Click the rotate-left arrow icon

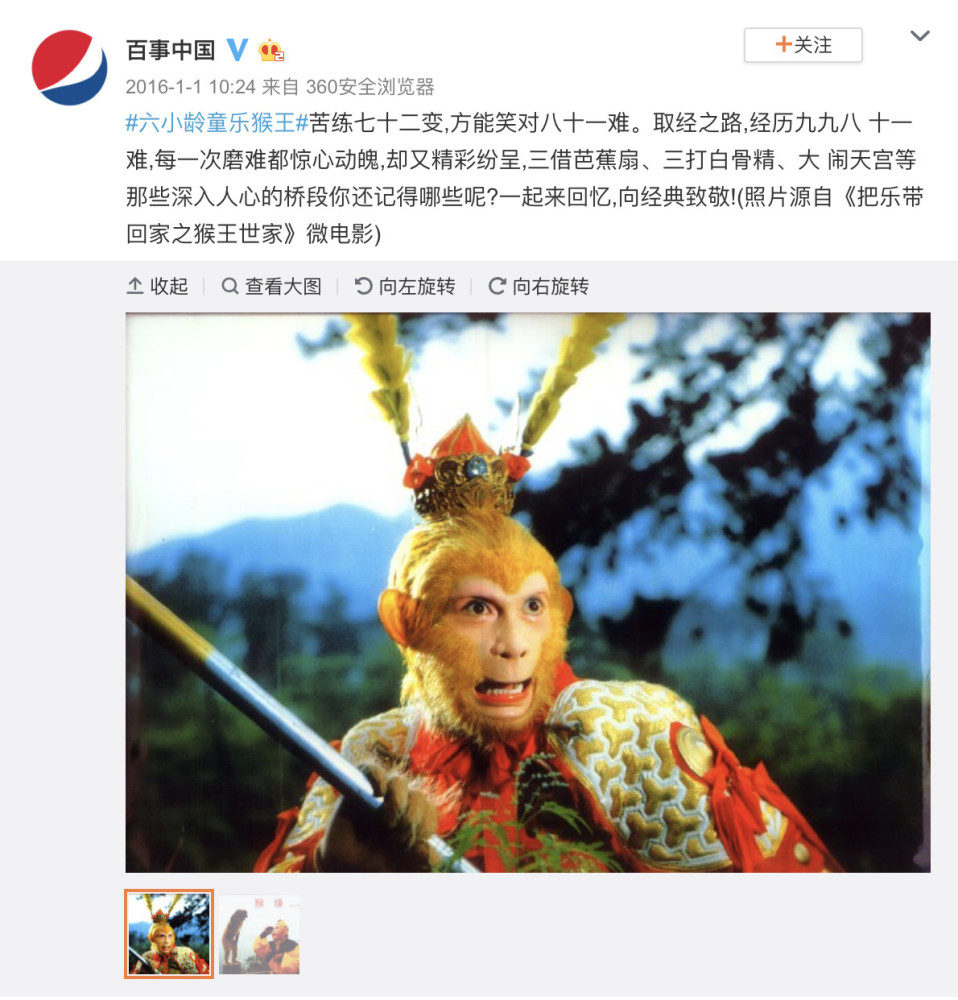(364, 286)
